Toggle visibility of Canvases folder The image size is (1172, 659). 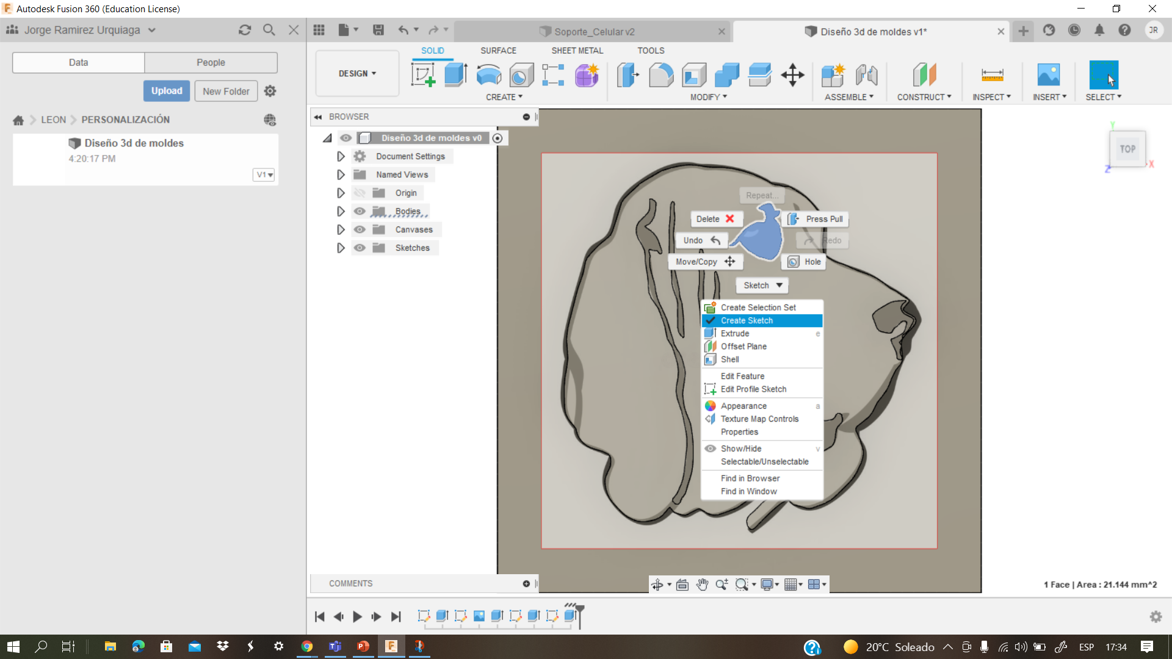tap(360, 230)
